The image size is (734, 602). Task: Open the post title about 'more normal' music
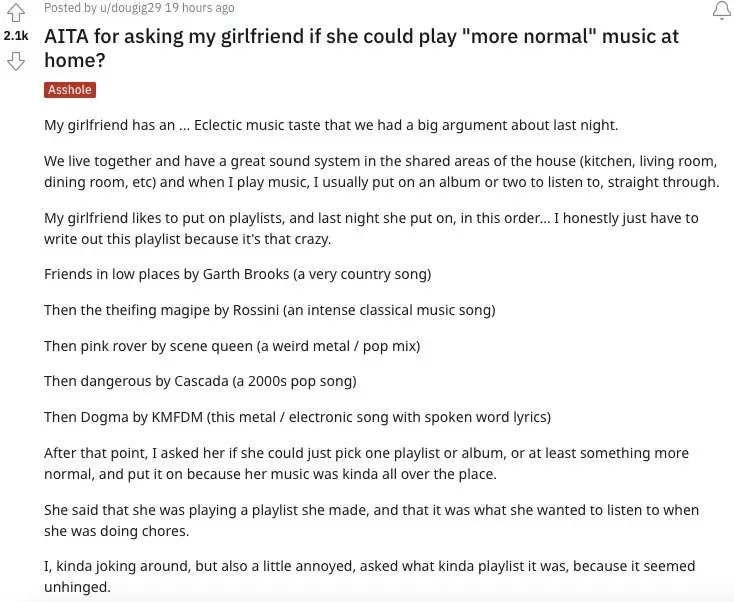[x=361, y=48]
